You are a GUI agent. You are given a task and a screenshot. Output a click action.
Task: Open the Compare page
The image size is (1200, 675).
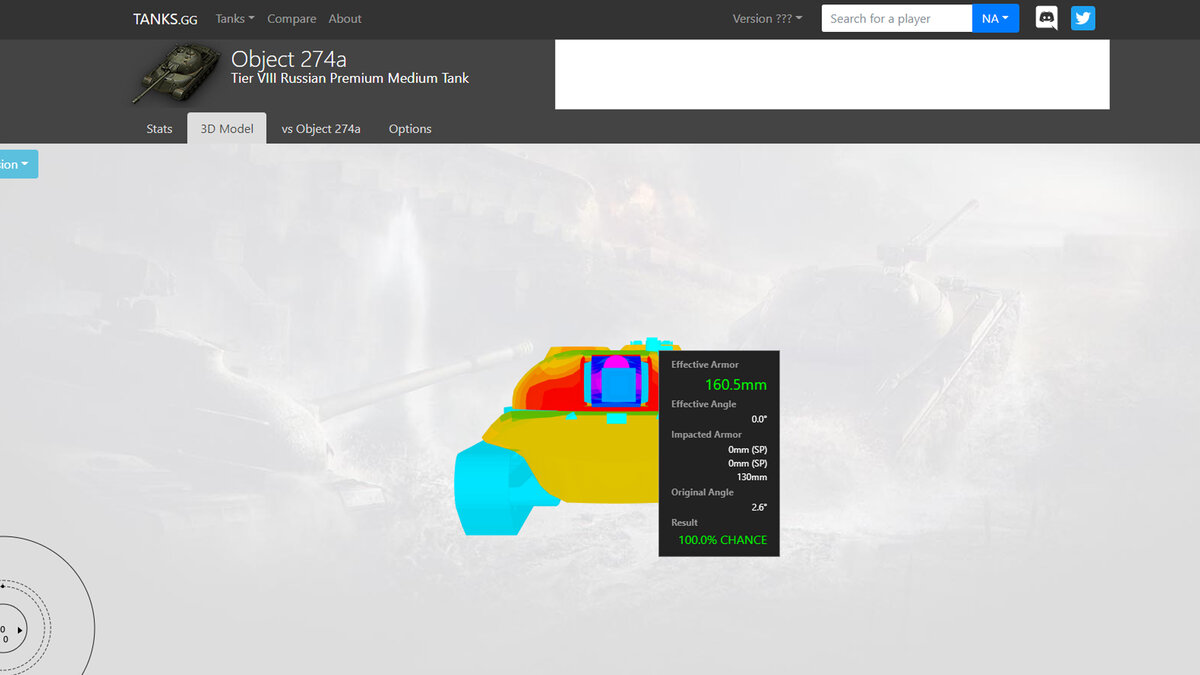pyautogui.click(x=292, y=19)
